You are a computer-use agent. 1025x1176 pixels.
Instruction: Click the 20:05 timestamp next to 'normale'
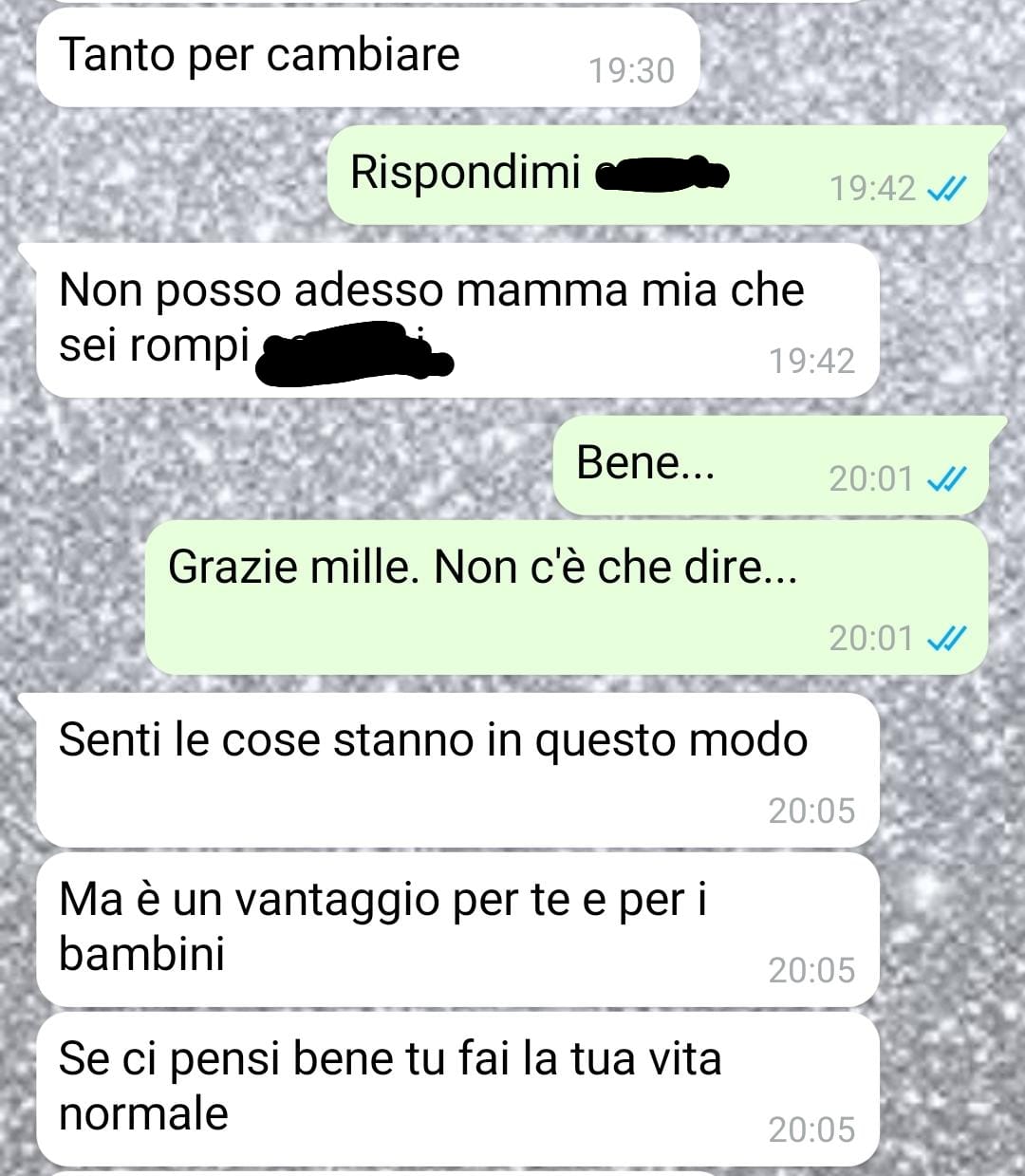[811, 1129]
